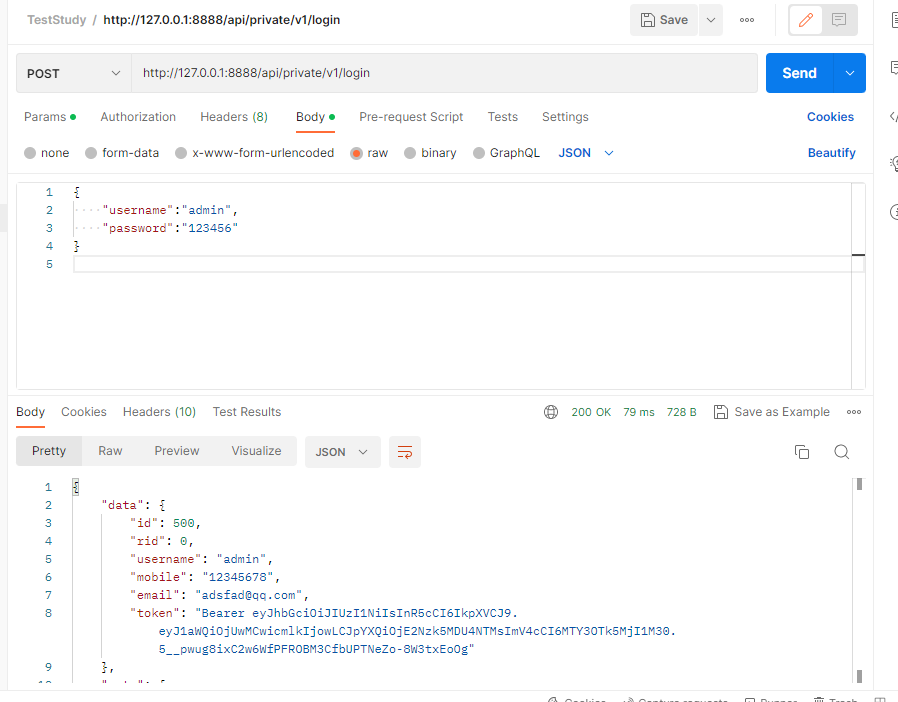This screenshot has width=898, height=702.
Task: Click the globe network info icon
Action: coord(551,412)
